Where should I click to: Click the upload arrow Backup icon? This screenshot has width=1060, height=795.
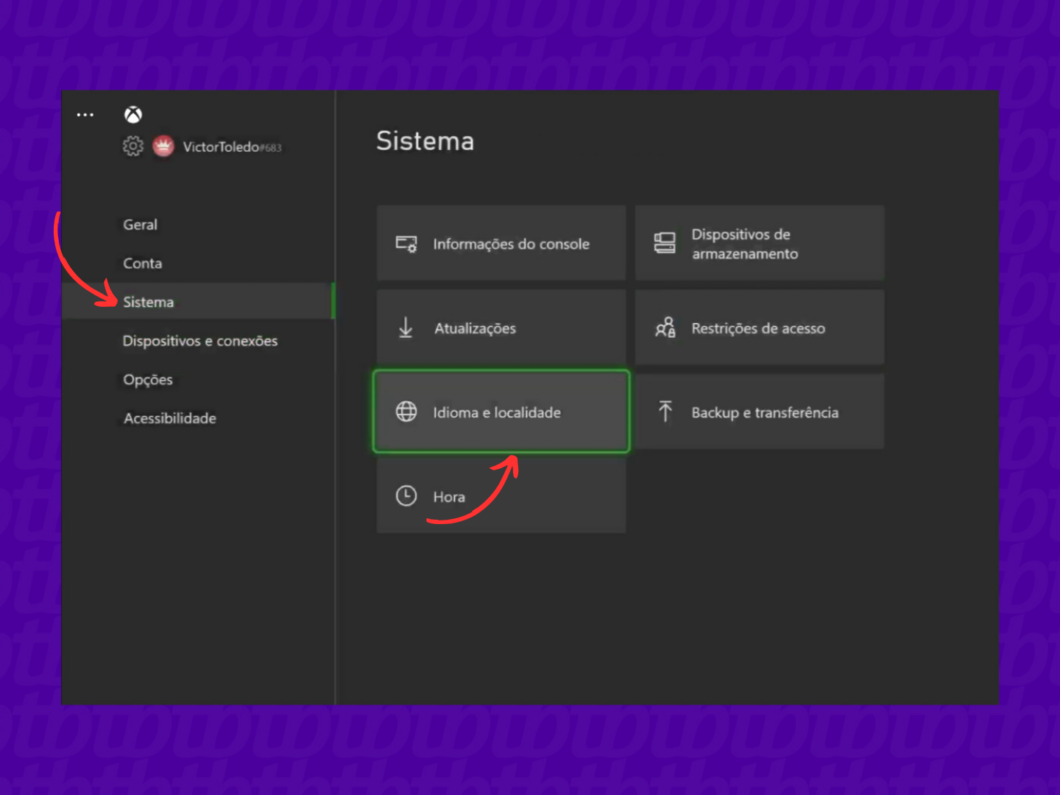tap(665, 411)
